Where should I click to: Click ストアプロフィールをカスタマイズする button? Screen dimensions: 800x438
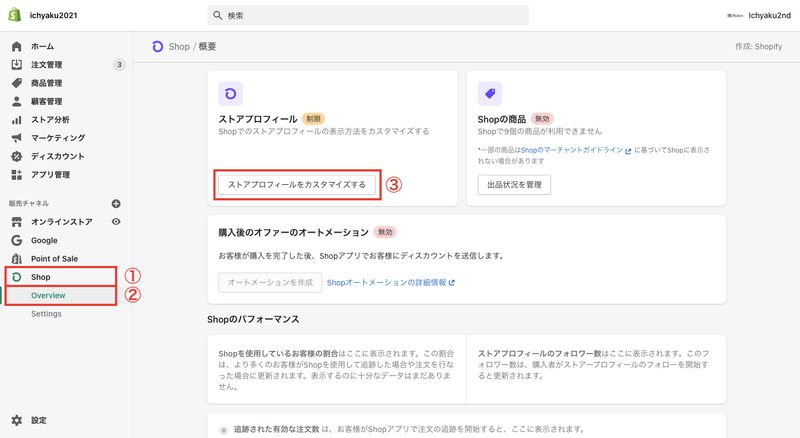(x=297, y=184)
